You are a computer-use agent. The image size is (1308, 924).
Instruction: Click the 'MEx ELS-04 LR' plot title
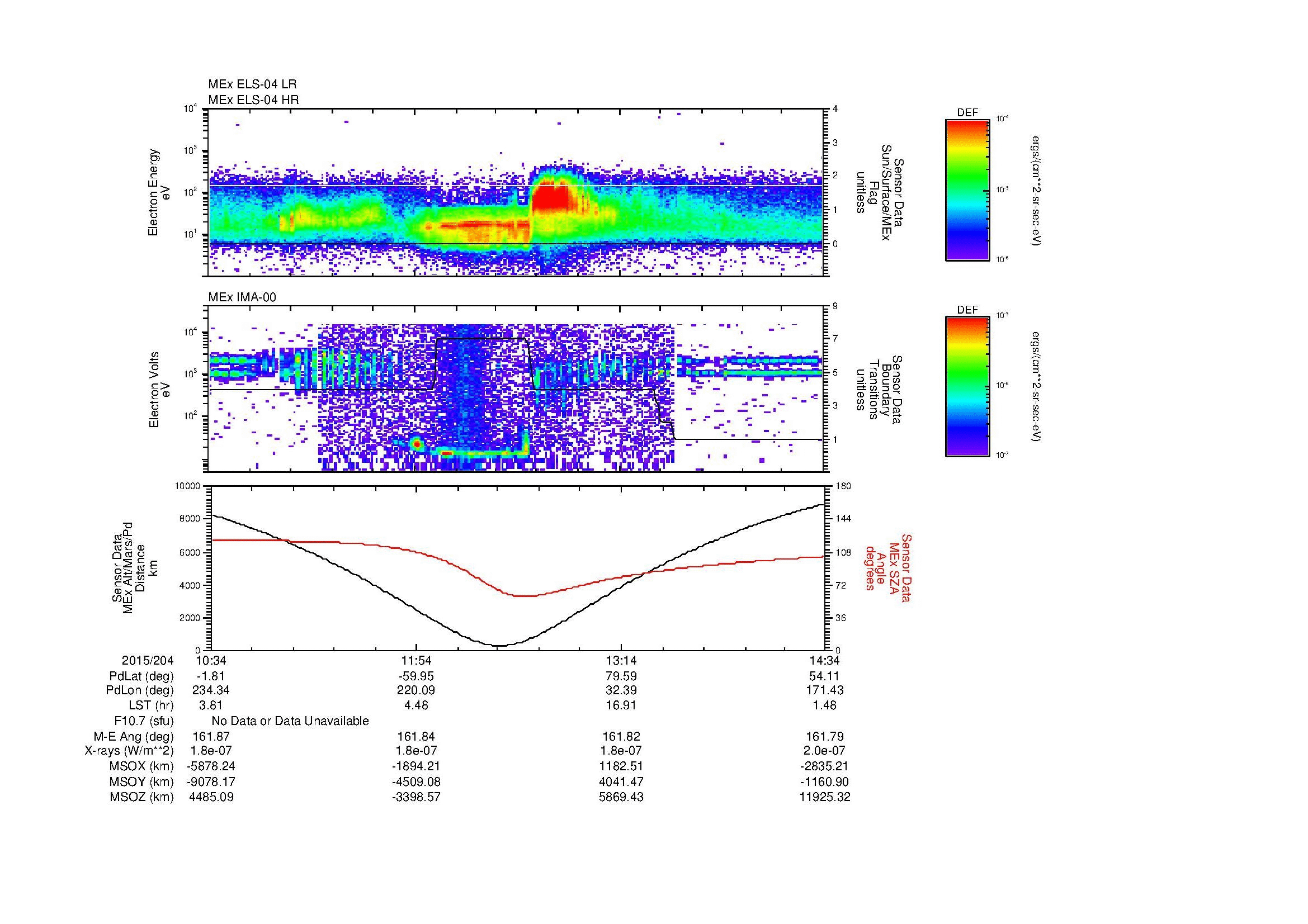252,84
